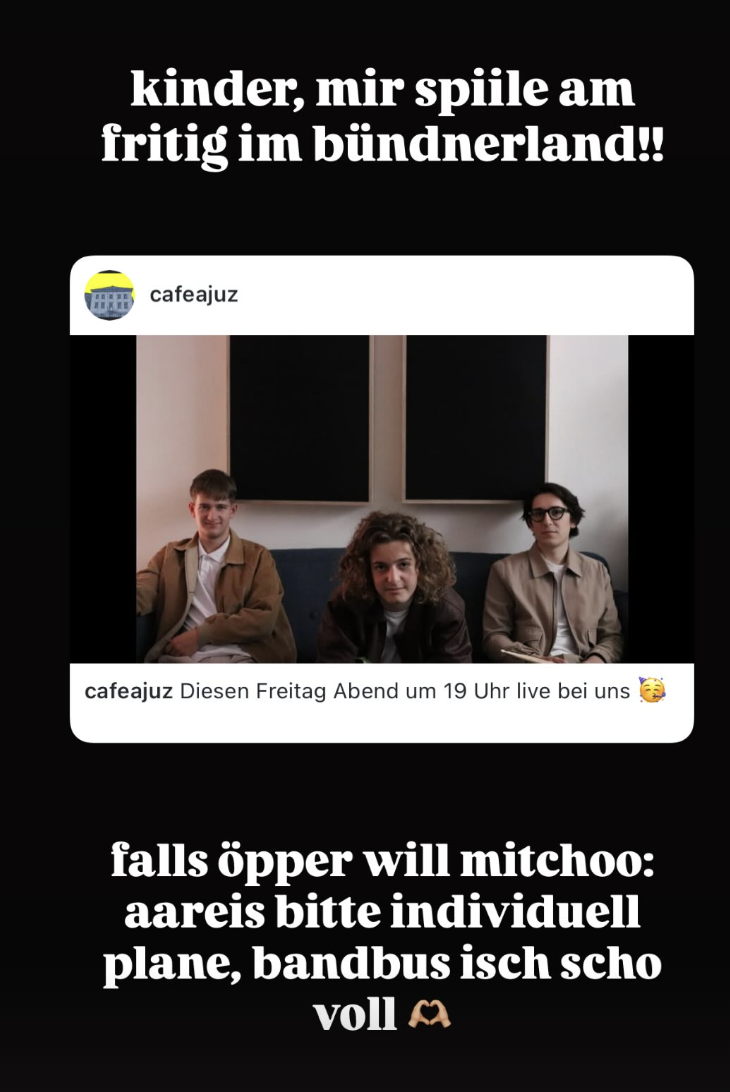Tap the left person in brown jacket

(x=213, y=568)
